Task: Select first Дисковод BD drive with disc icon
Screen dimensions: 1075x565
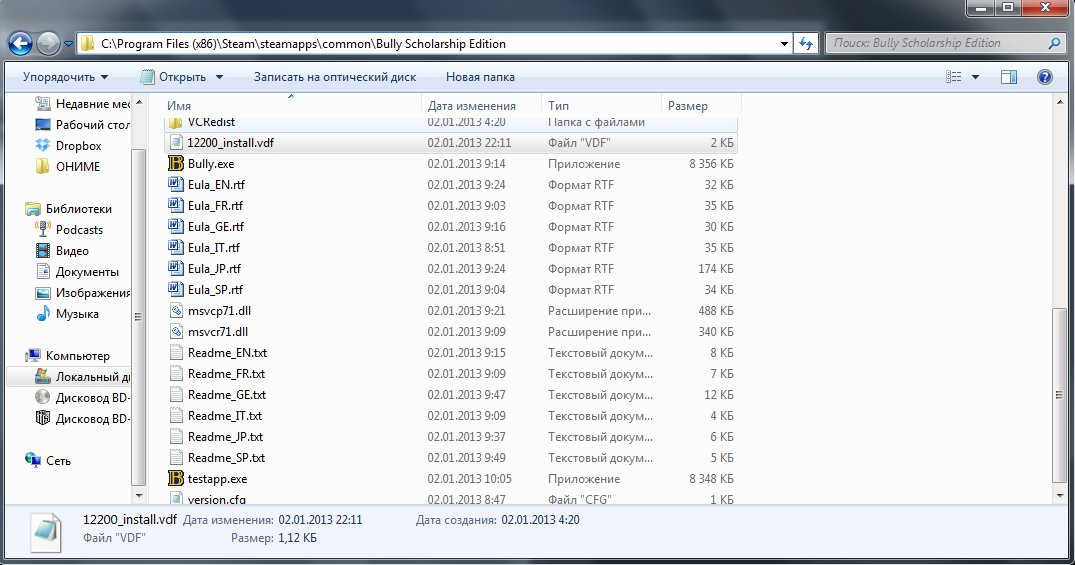Action: click(x=84, y=398)
